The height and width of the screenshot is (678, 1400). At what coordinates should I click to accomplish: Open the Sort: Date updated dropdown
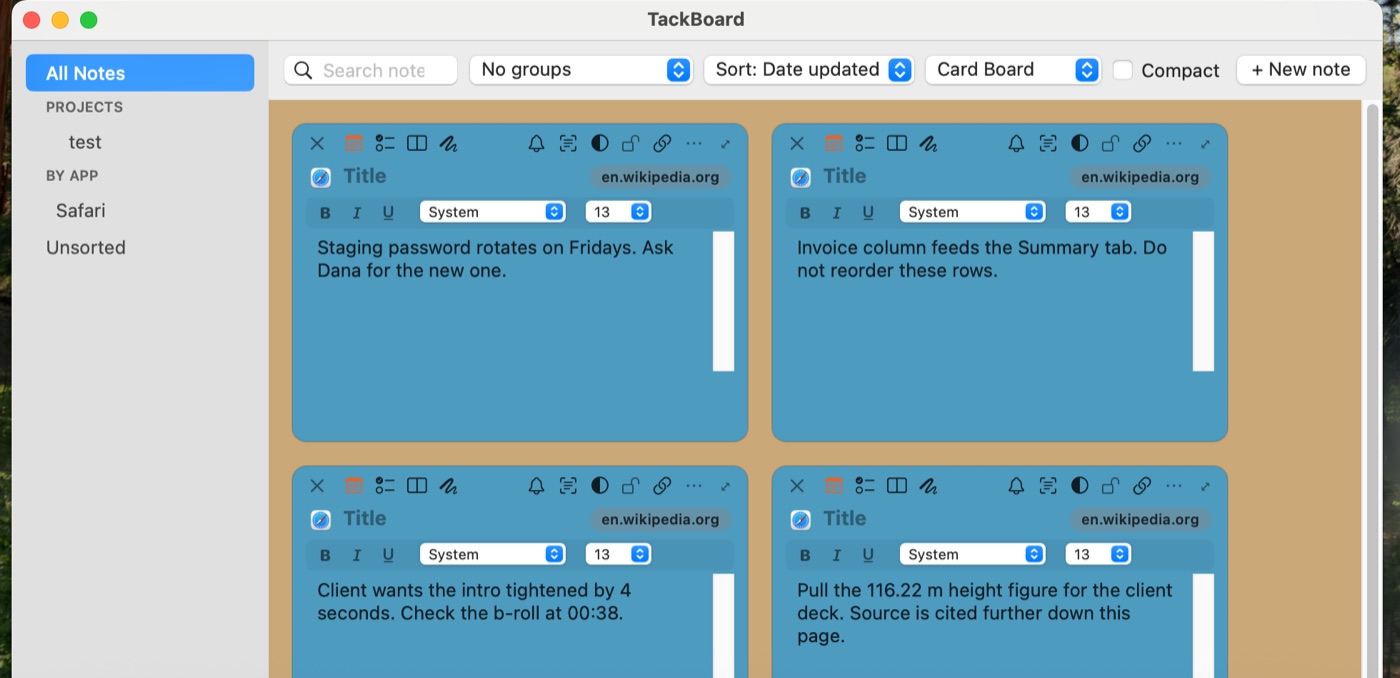coord(809,70)
